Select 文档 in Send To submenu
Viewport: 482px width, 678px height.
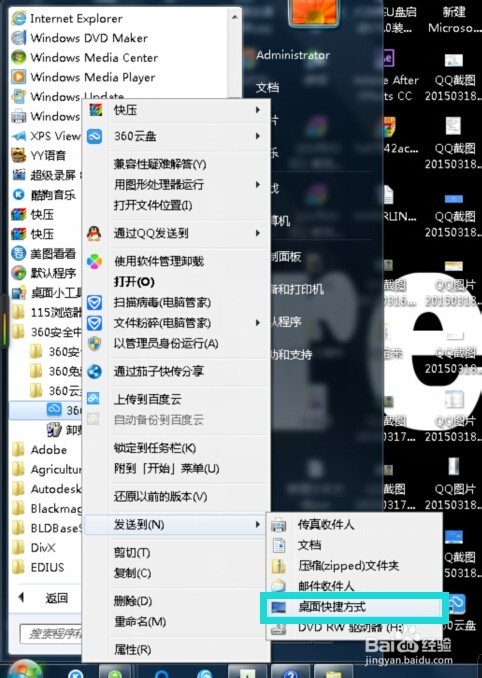[x=310, y=545]
